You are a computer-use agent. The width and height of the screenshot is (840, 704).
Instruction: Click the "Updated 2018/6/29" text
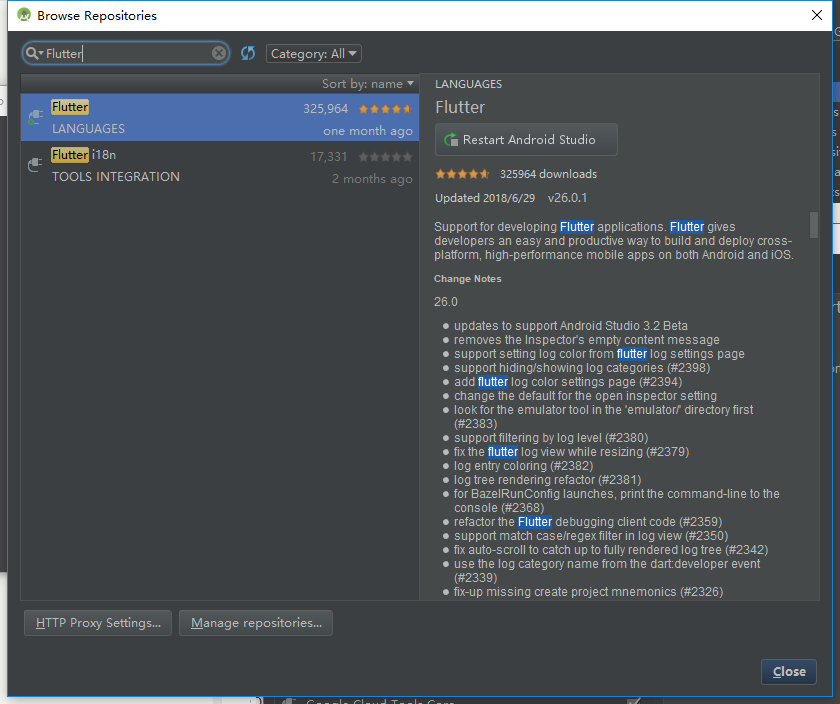pyautogui.click(x=485, y=198)
